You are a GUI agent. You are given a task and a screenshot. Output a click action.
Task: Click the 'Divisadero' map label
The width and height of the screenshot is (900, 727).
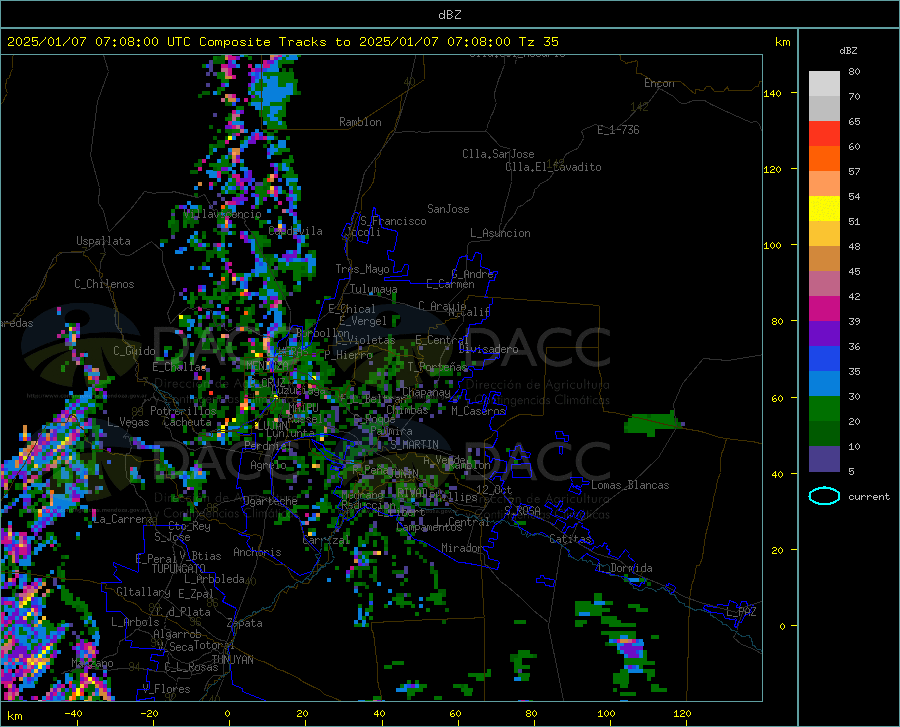click(488, 349)
